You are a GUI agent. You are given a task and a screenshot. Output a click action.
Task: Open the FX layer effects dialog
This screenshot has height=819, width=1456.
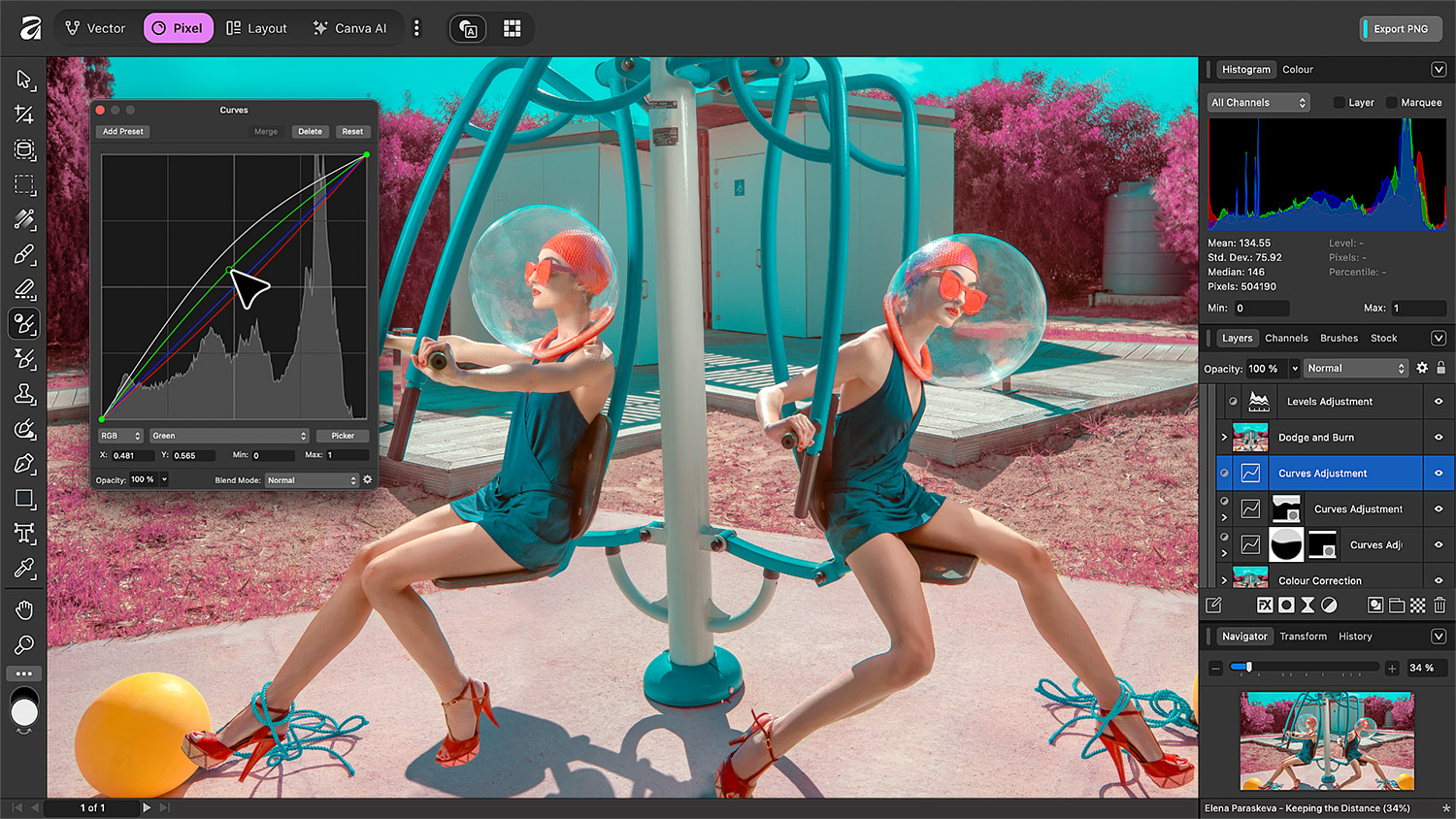1265,605
